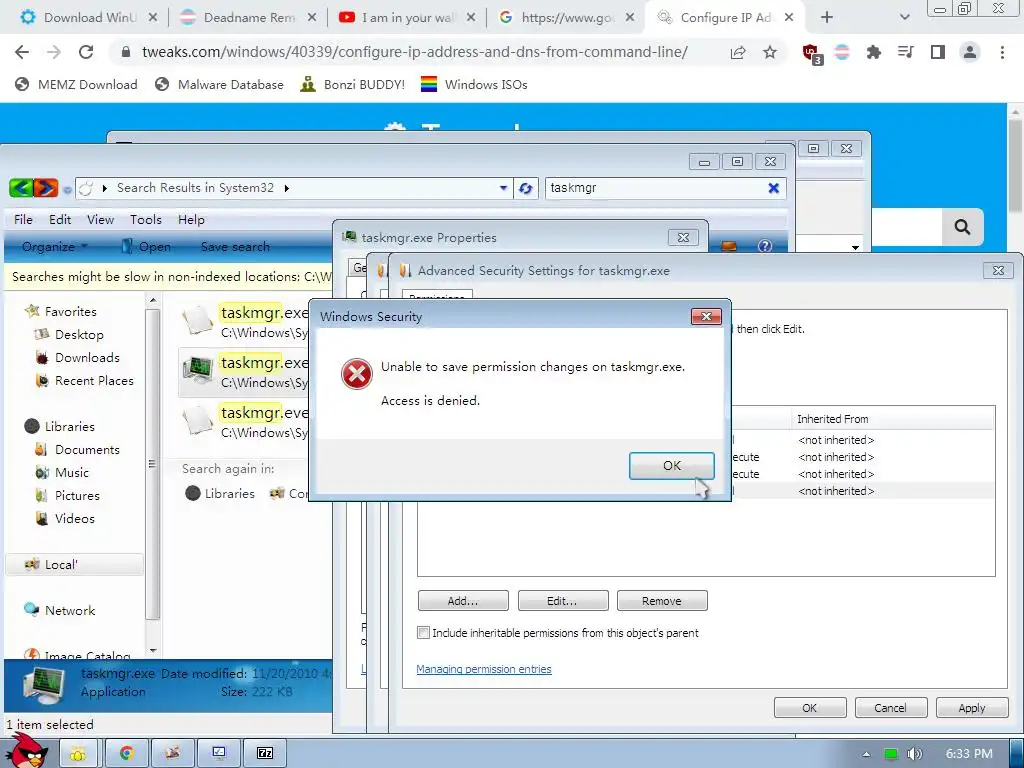Open the View menu in Explorer

tap(101, 219)
